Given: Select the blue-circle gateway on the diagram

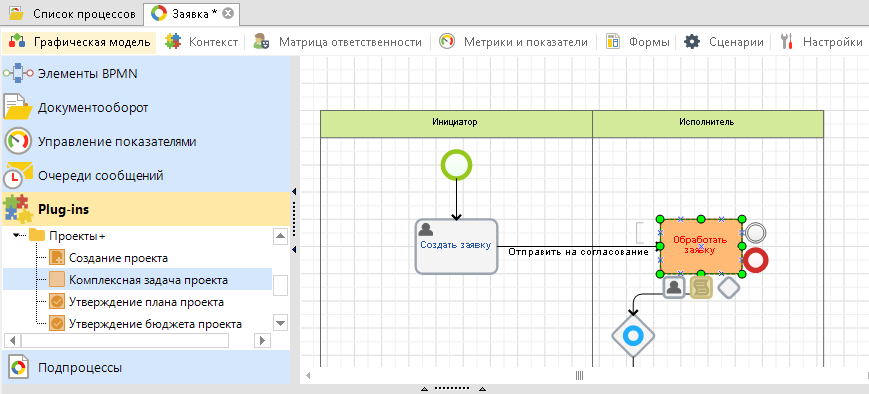Looking at the screenshot, I should (633, 335).
